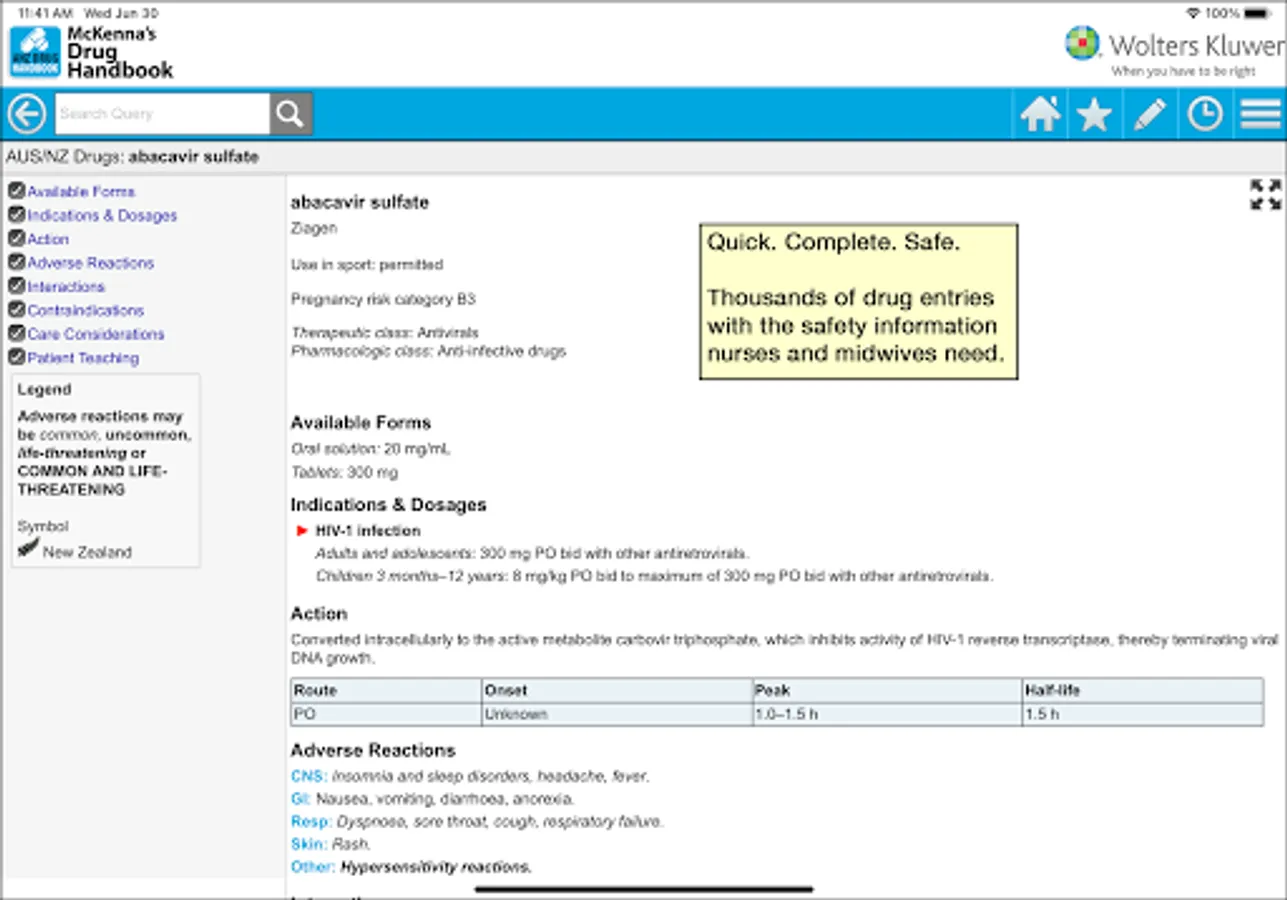The height and width of the screenshot is (900, 1287).
Task: Toggle the Care Considerations checkbox
Action: point(16,334)
